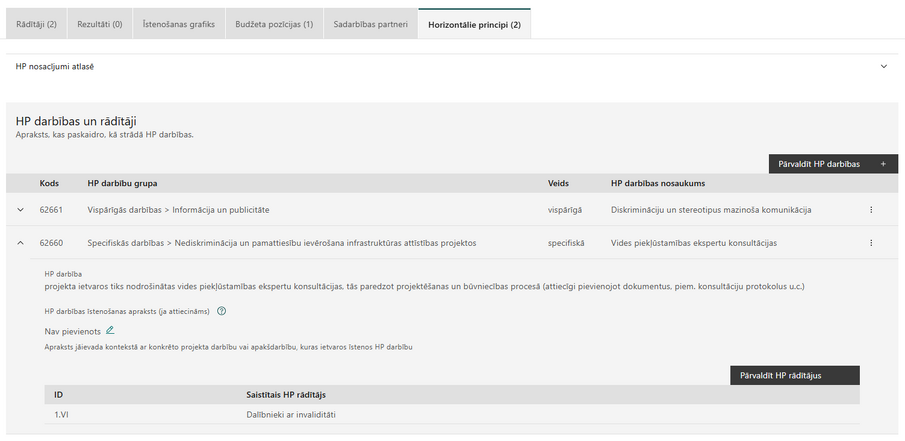Expand row 62661 details
The height and width of the screenshot is (441, 905).
(20, 210)
